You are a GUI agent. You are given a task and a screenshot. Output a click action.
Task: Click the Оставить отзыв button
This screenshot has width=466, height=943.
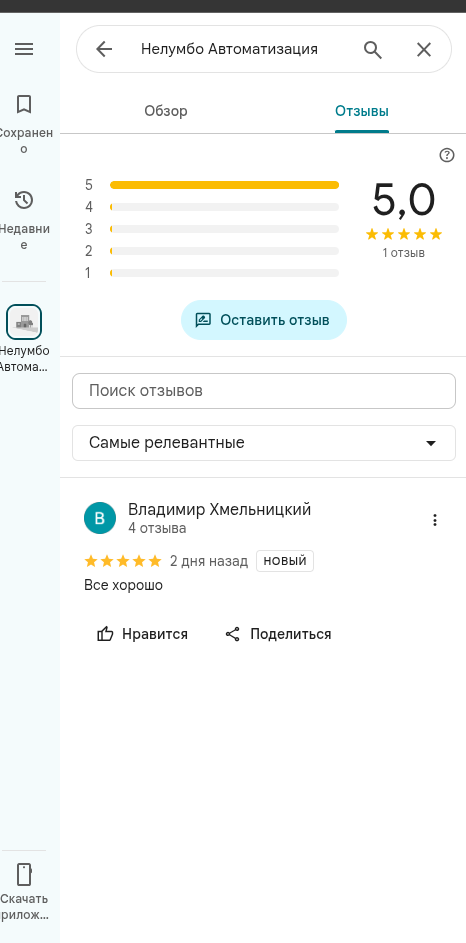[x=264, y=320]
